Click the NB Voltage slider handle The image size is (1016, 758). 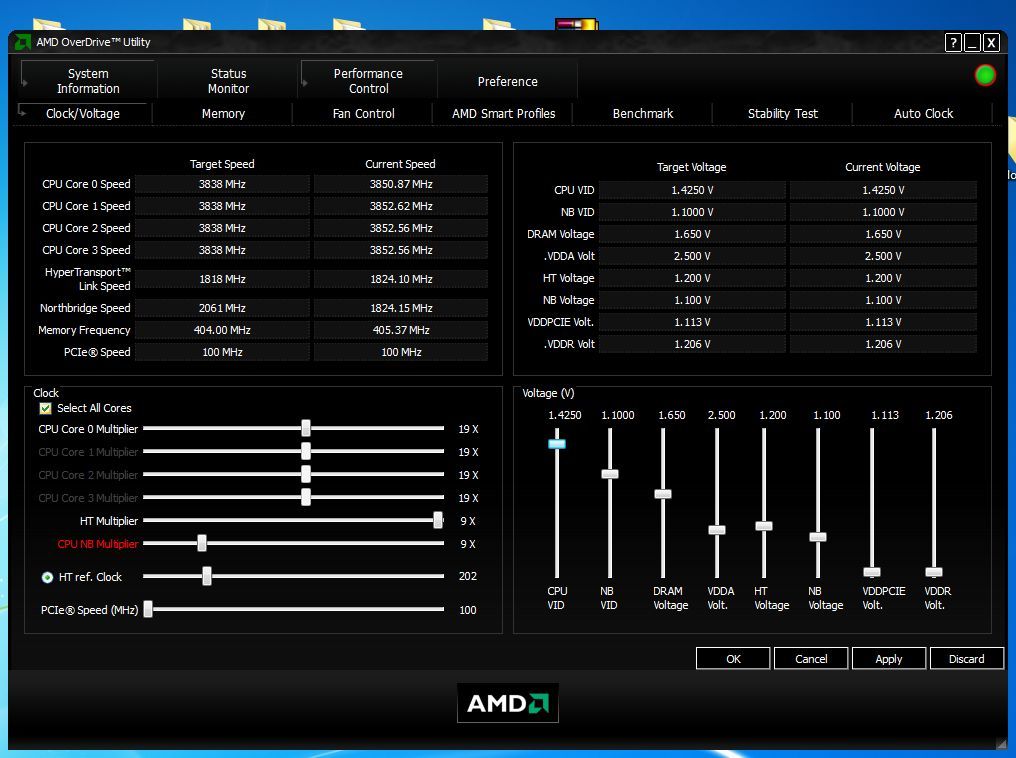818,537
